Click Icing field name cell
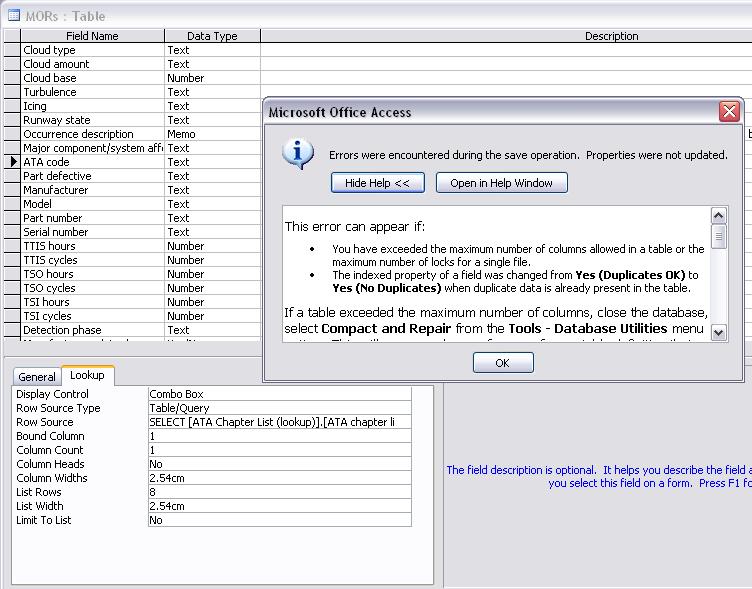Viewport: 752px width, 589px height. coord(93,106)
